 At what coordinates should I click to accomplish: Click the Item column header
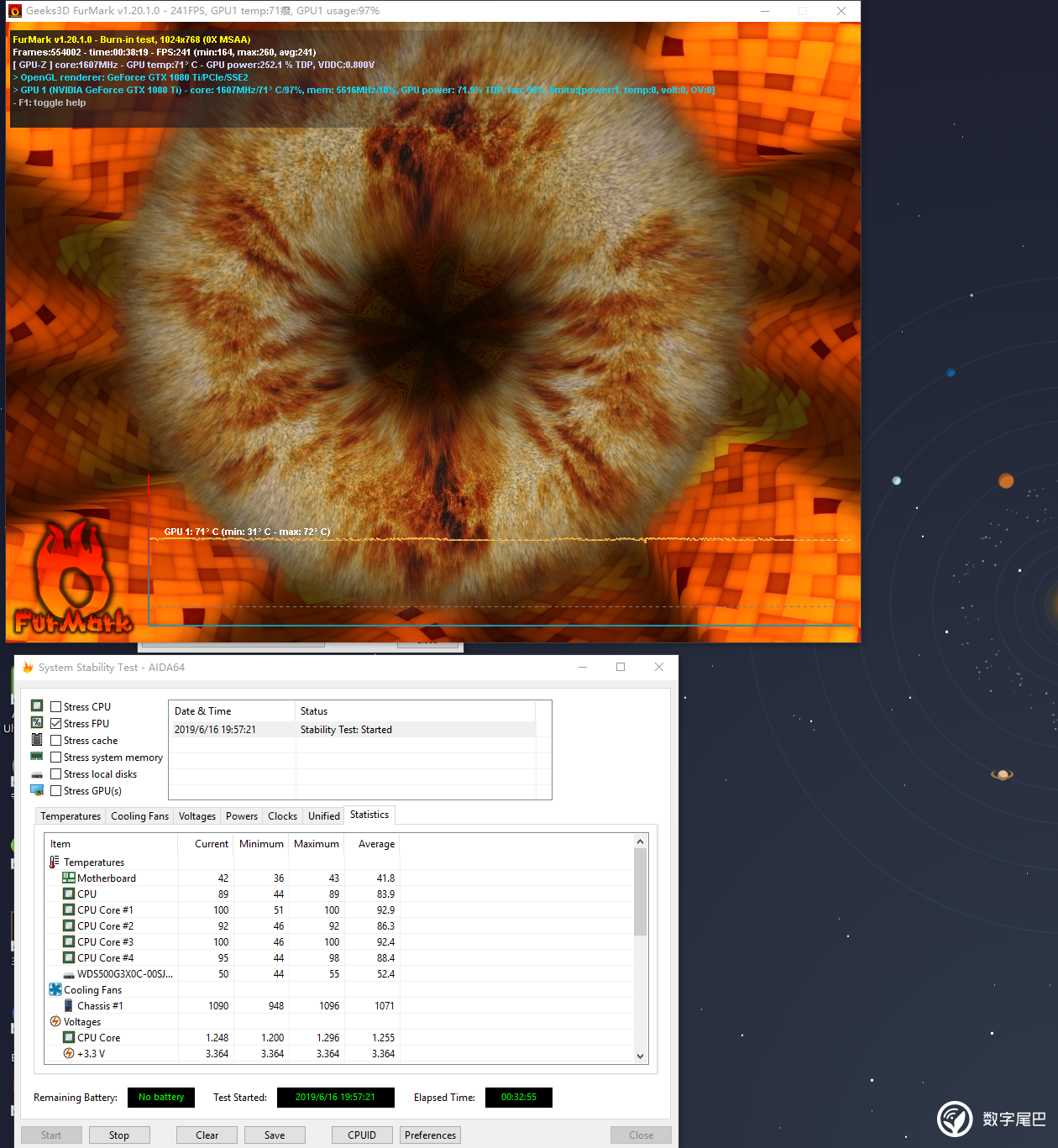point(111,844)
